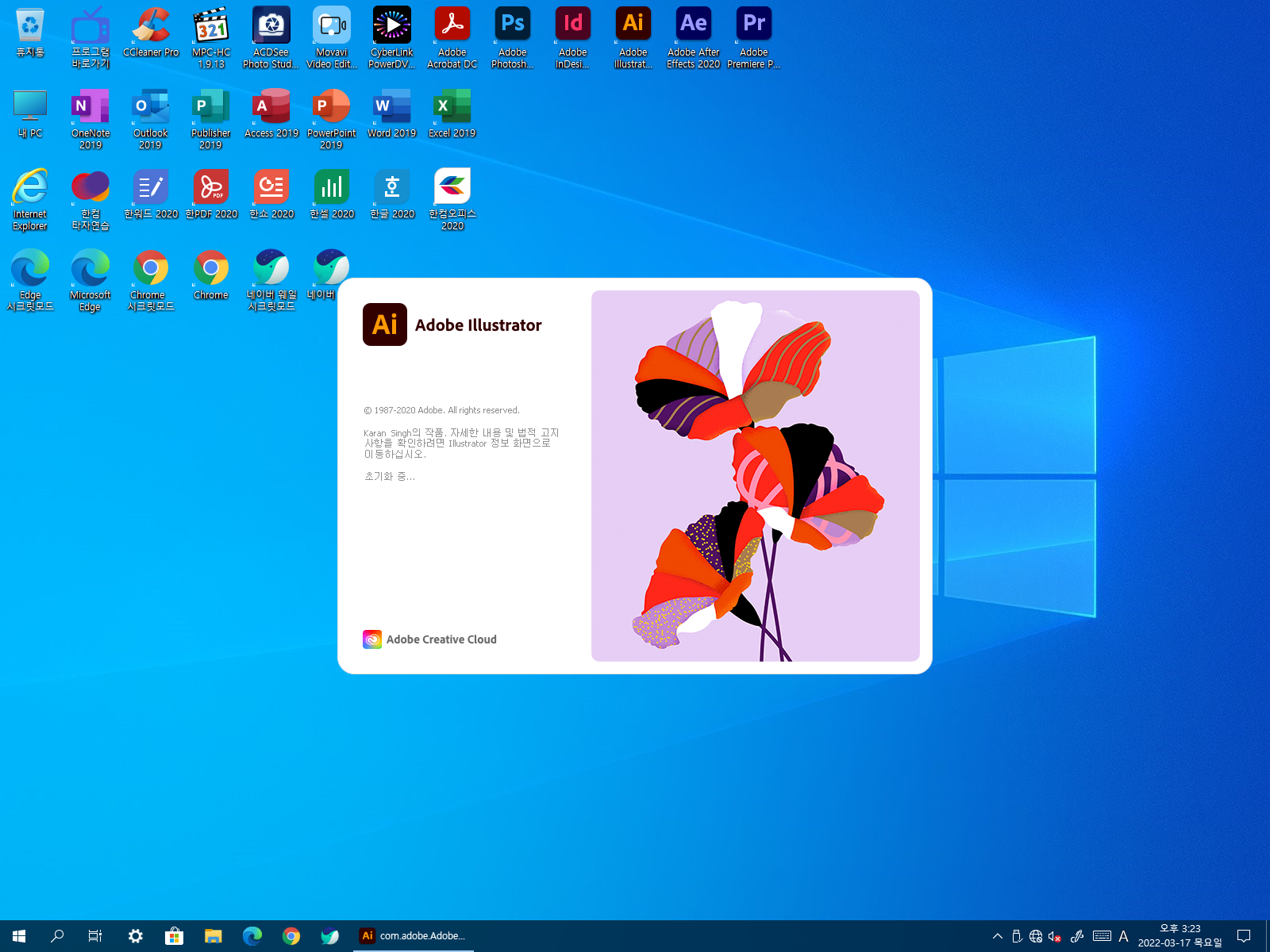Select Edge 시크릿모드 desktop icon
1270x952 pixels.
click(x=30, y=281)
